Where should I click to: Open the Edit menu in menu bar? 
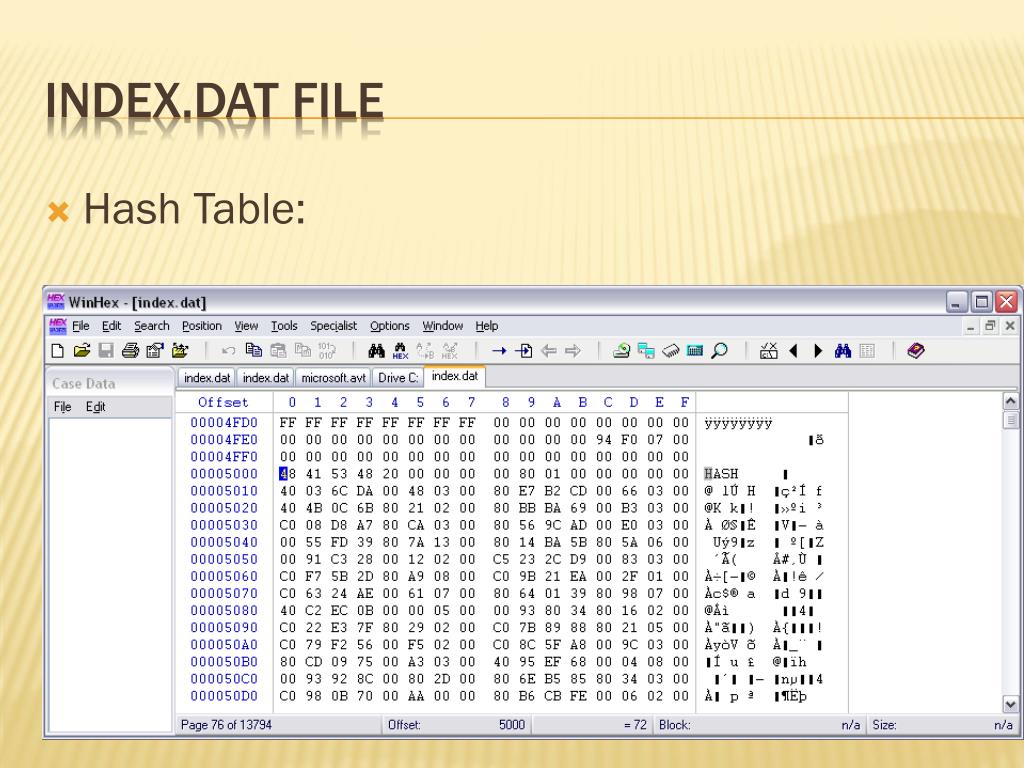tap(111, 325)
